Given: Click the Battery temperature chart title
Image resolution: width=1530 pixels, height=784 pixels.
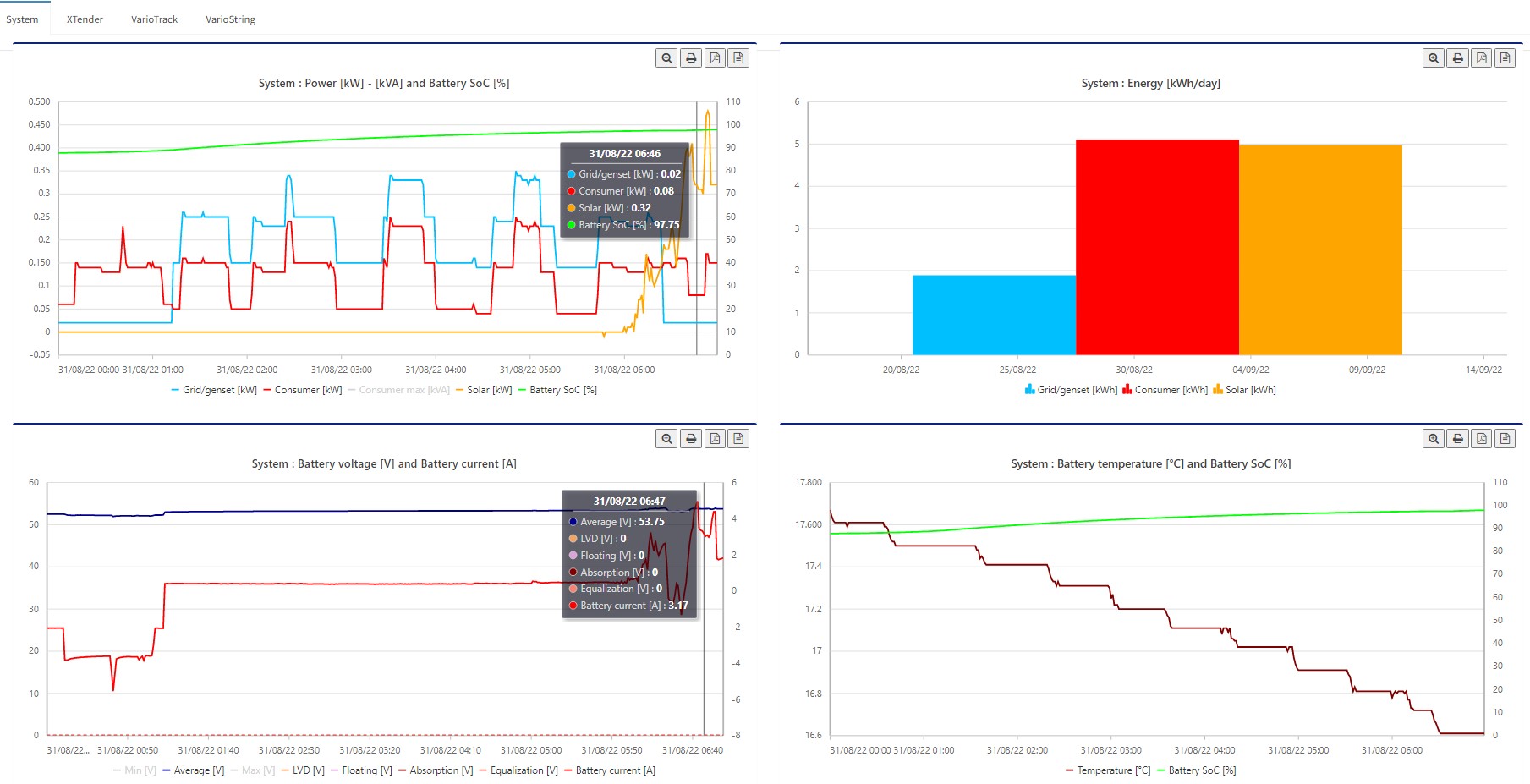Looking at the screenshot, I should [1150, 463].
